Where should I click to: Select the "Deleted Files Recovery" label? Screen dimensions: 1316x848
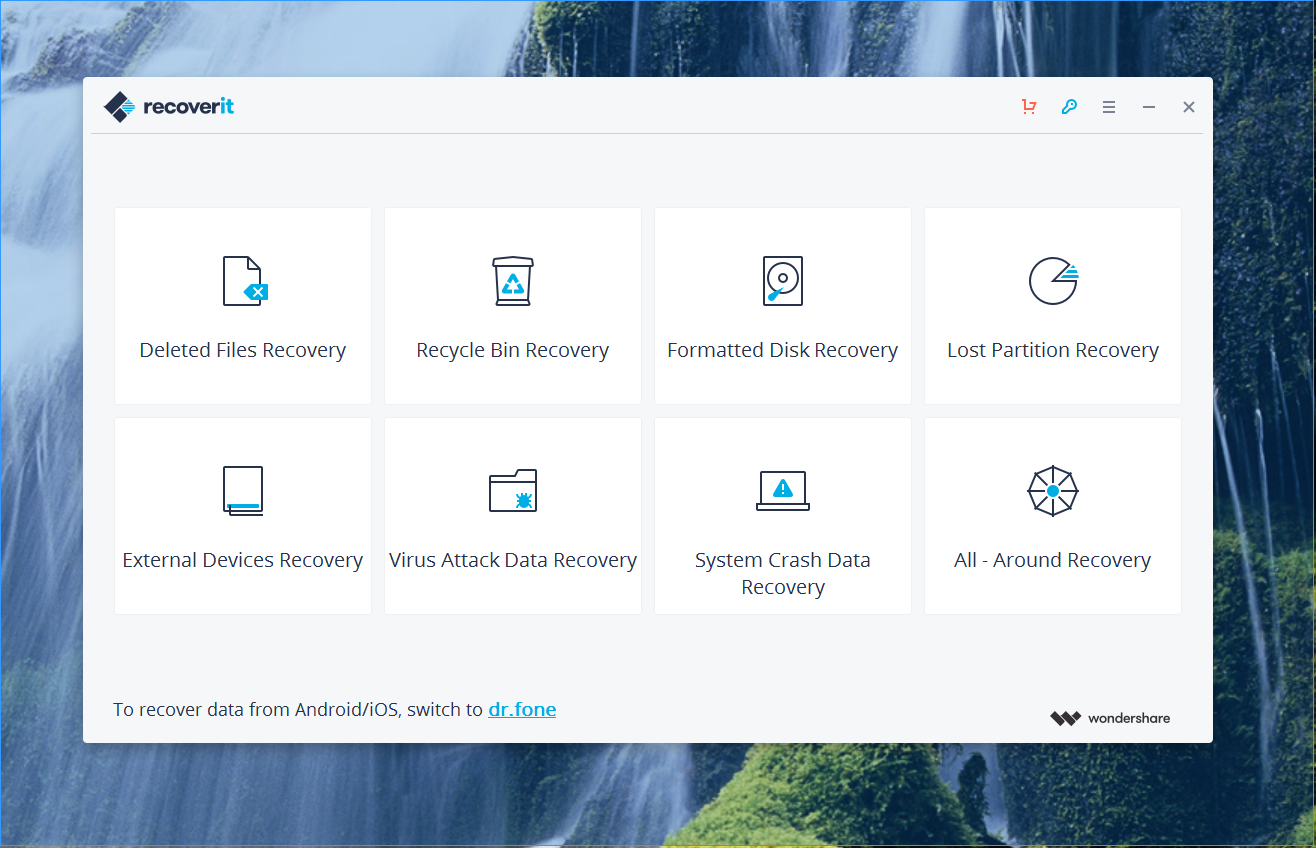pyautogui.click(x=243, y=350)
